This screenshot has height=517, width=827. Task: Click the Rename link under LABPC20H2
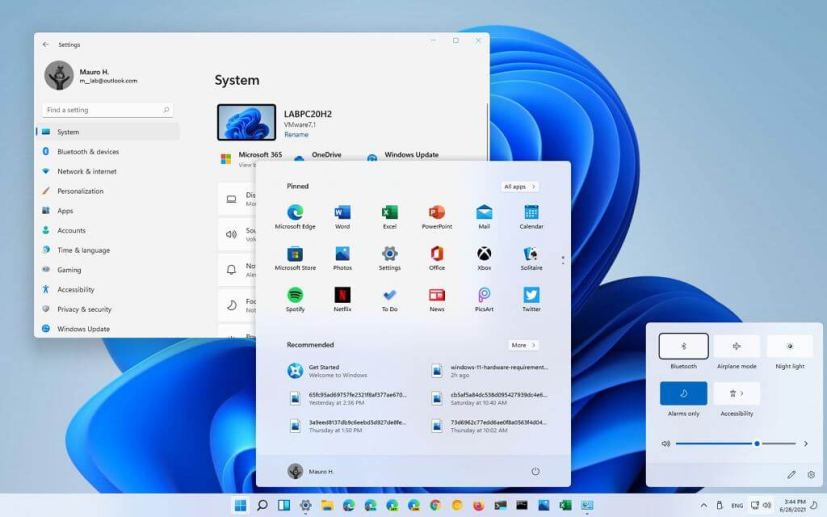(x=296, y=135)
